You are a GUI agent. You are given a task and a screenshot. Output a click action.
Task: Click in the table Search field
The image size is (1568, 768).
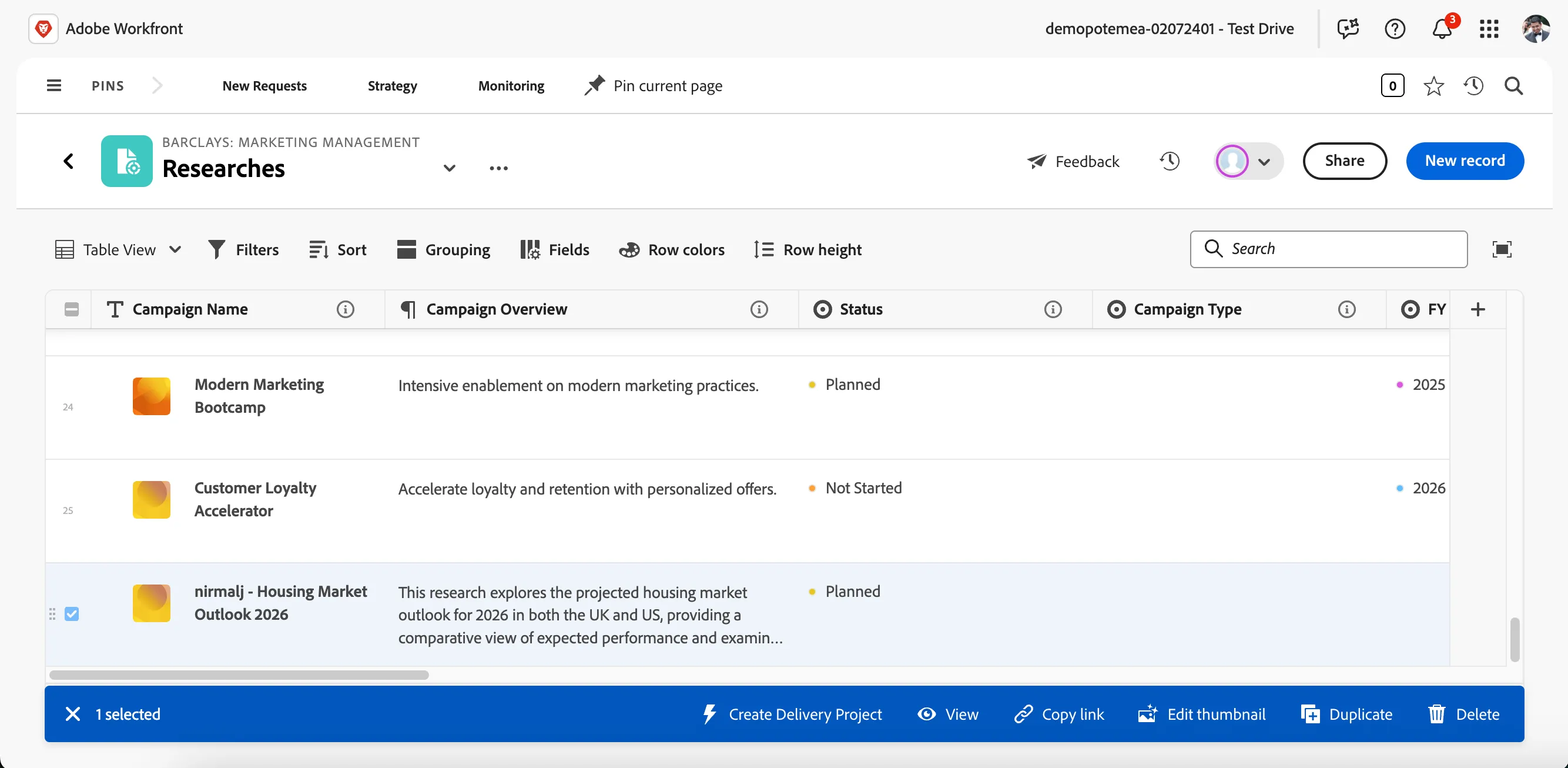(x=1329, y=249)
